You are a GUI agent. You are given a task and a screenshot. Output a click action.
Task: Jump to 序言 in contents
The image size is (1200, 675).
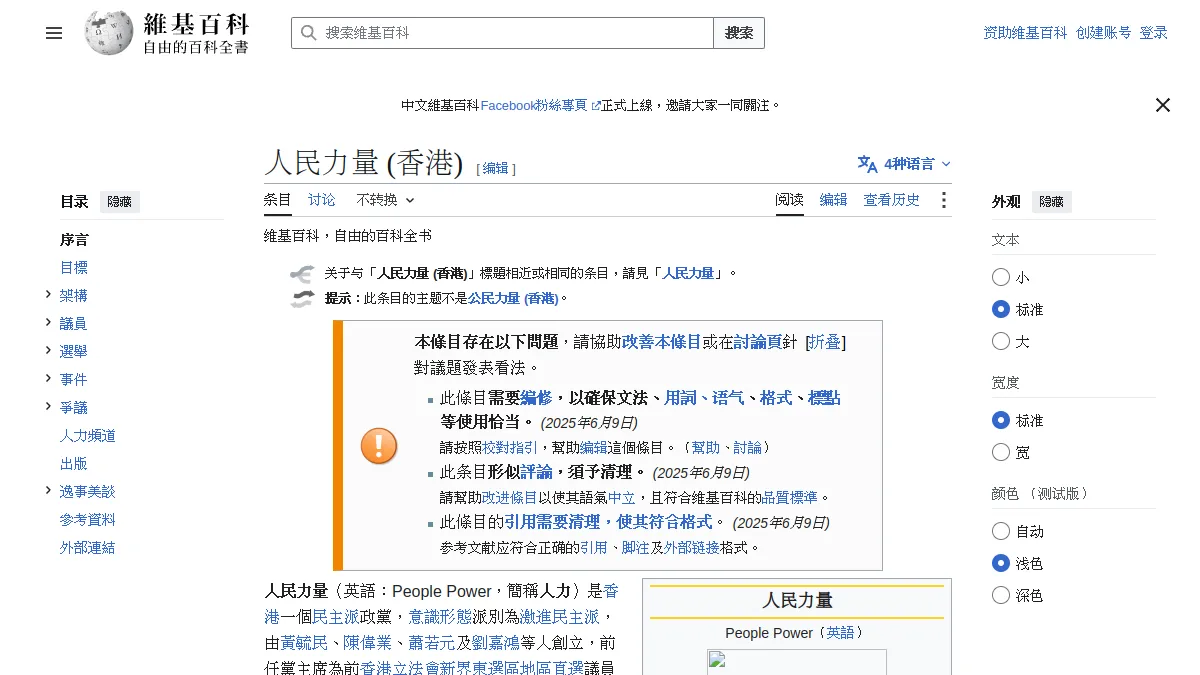pos(74,240)
